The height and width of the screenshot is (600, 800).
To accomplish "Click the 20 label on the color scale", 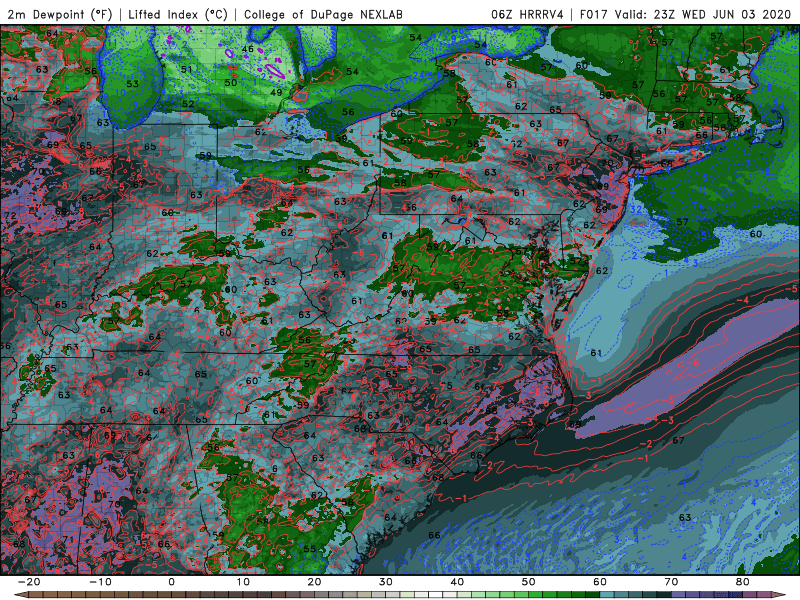I will tap(314, 582).
